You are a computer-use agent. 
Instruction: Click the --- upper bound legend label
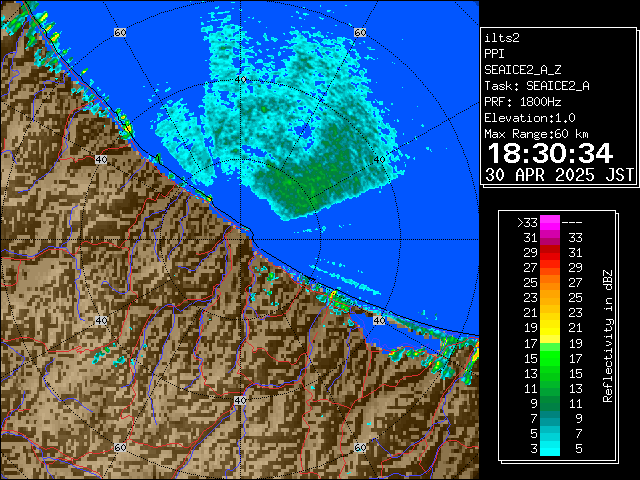(x=572, y=223)
